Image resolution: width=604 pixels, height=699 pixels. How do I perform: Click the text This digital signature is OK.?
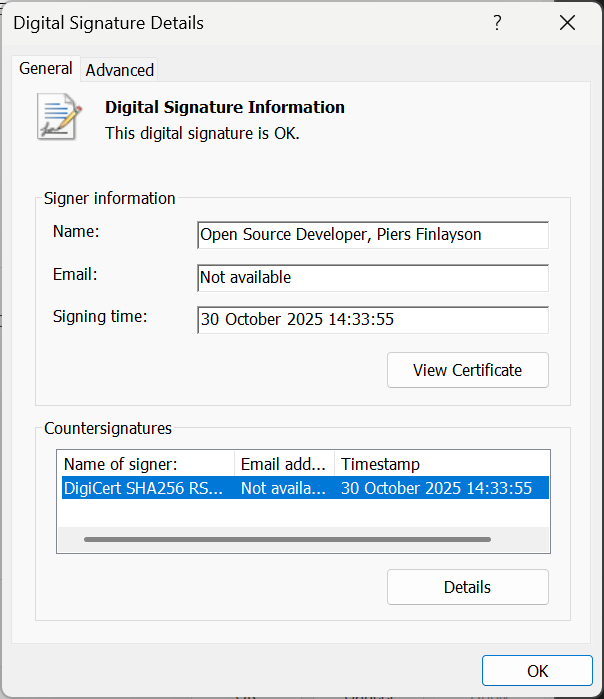pyautogui.click(x=202, y=133)
